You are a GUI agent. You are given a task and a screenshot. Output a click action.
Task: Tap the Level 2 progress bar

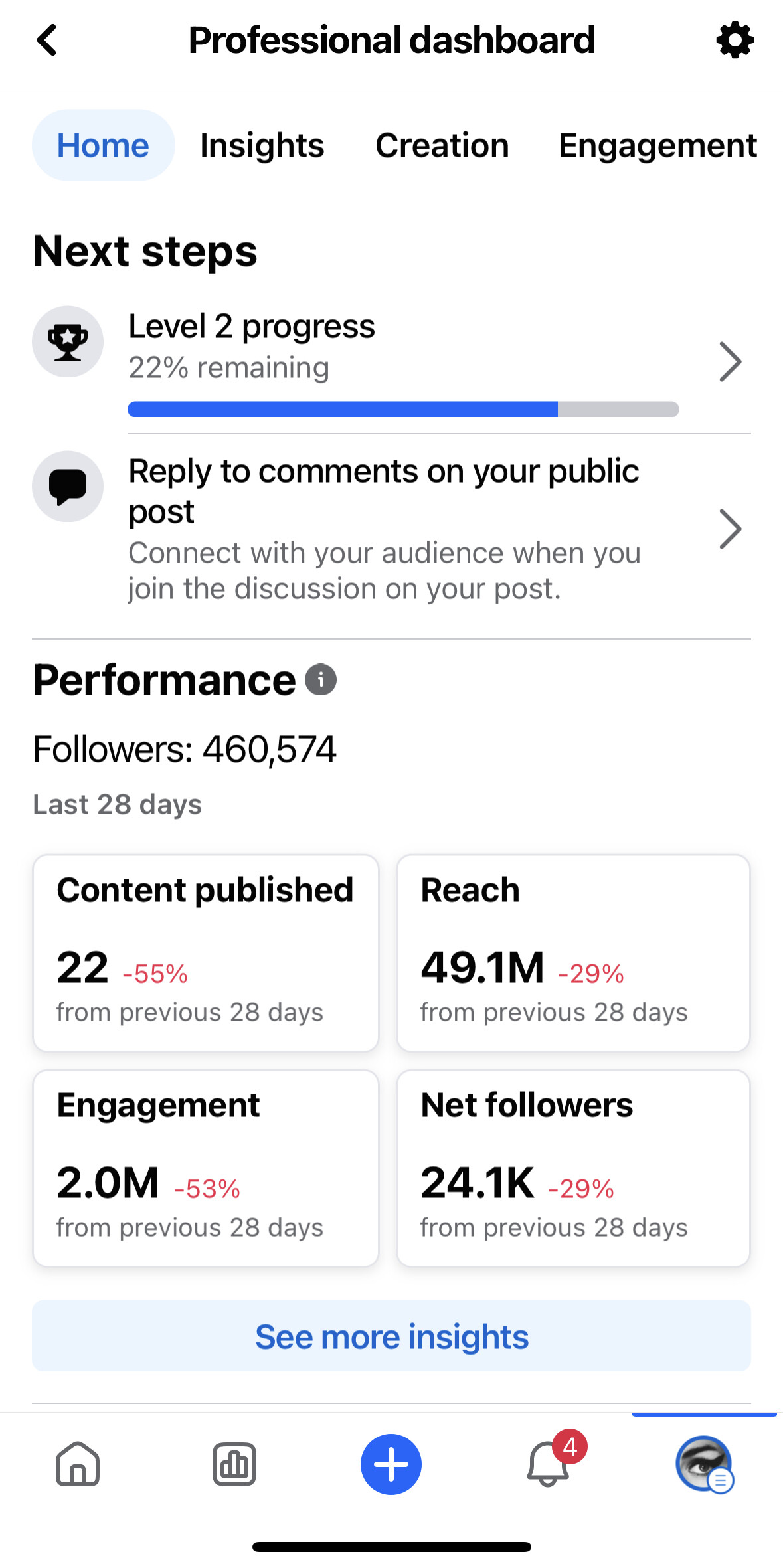(402, 409)
